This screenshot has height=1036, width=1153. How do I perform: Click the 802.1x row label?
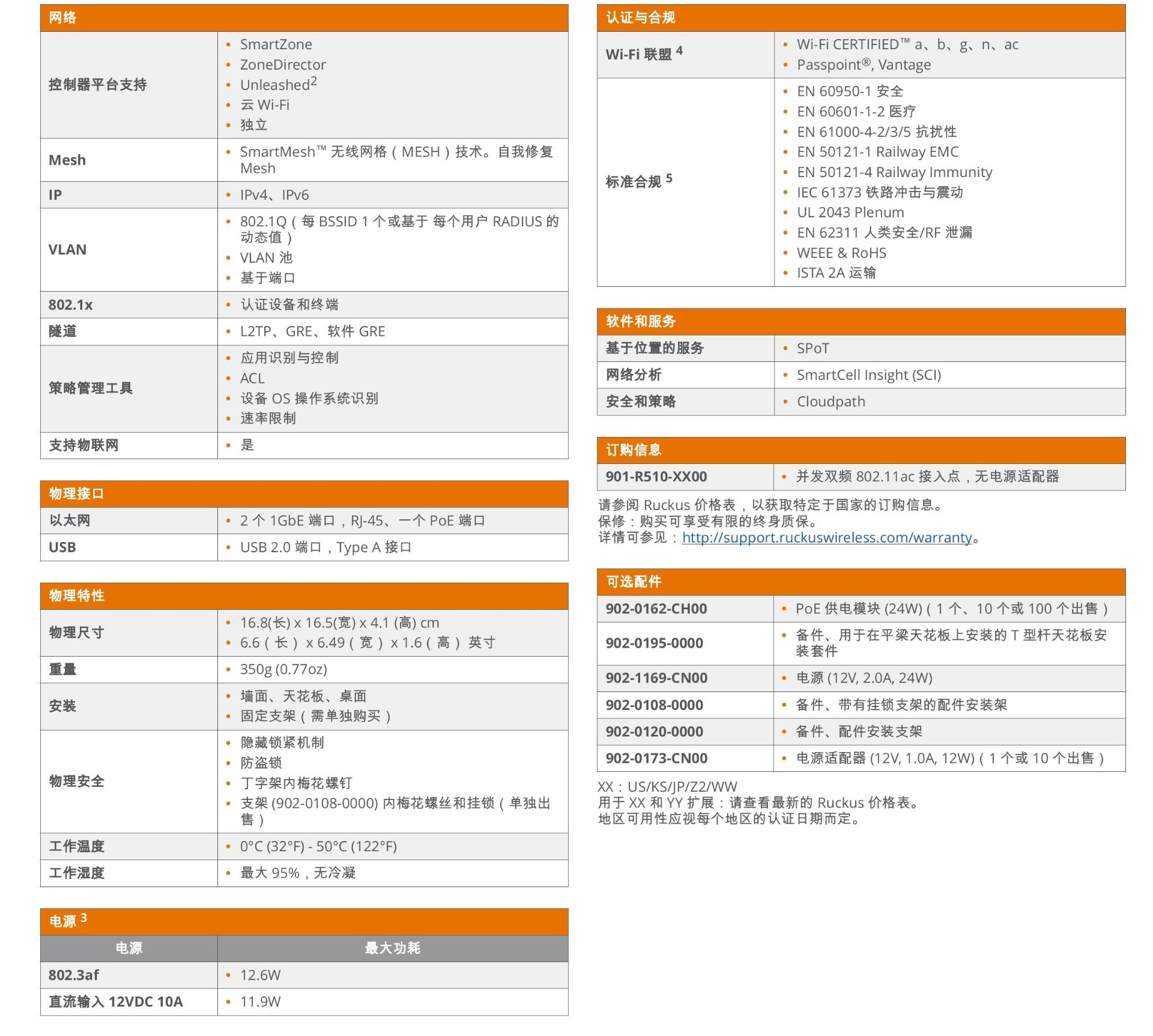point(71,305)
